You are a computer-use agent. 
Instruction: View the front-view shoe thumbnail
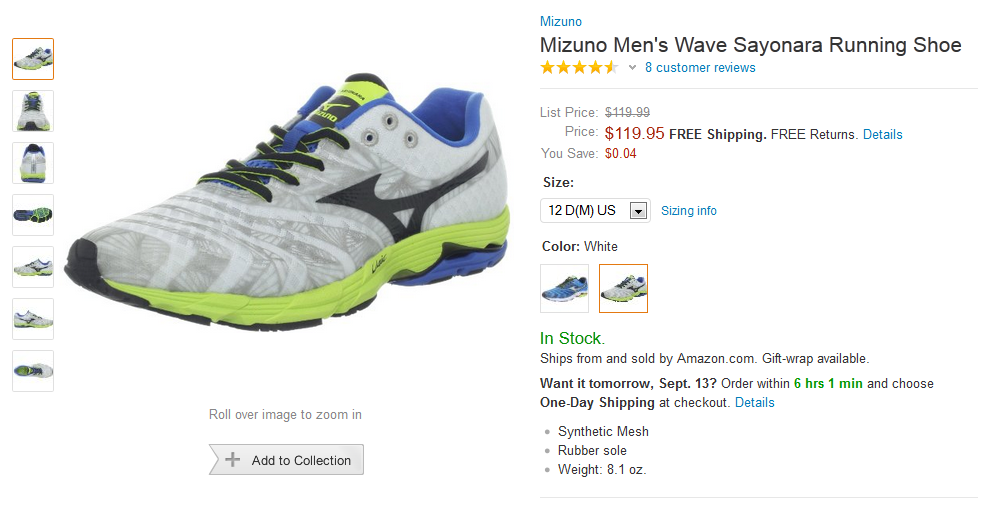click(x=33, y=111)
